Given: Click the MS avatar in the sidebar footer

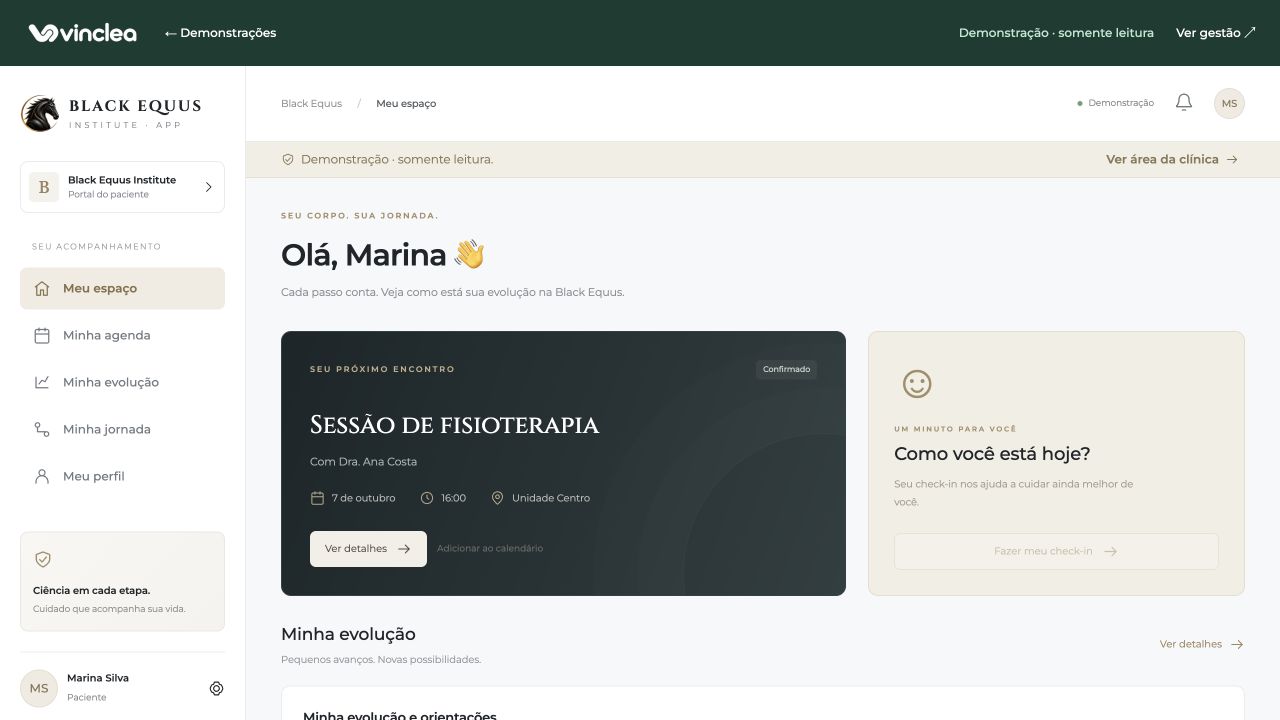Looking at the screenshot, I should click(x=39, y=688).
